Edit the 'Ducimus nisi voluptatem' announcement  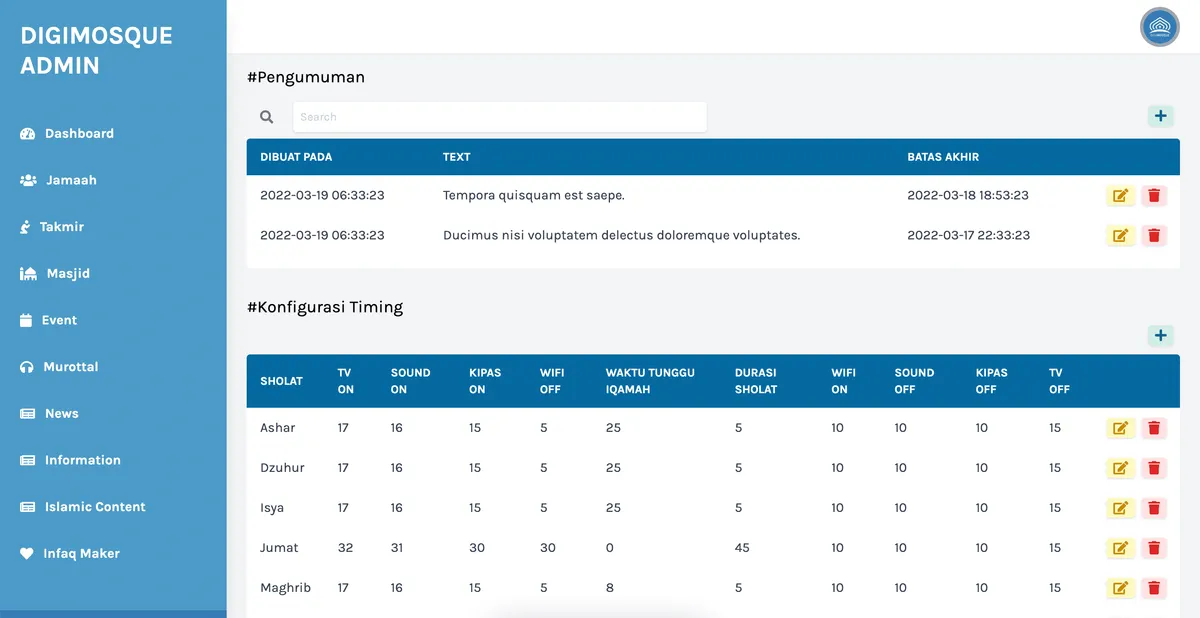pyautogui.click(x=1120, y=236)
